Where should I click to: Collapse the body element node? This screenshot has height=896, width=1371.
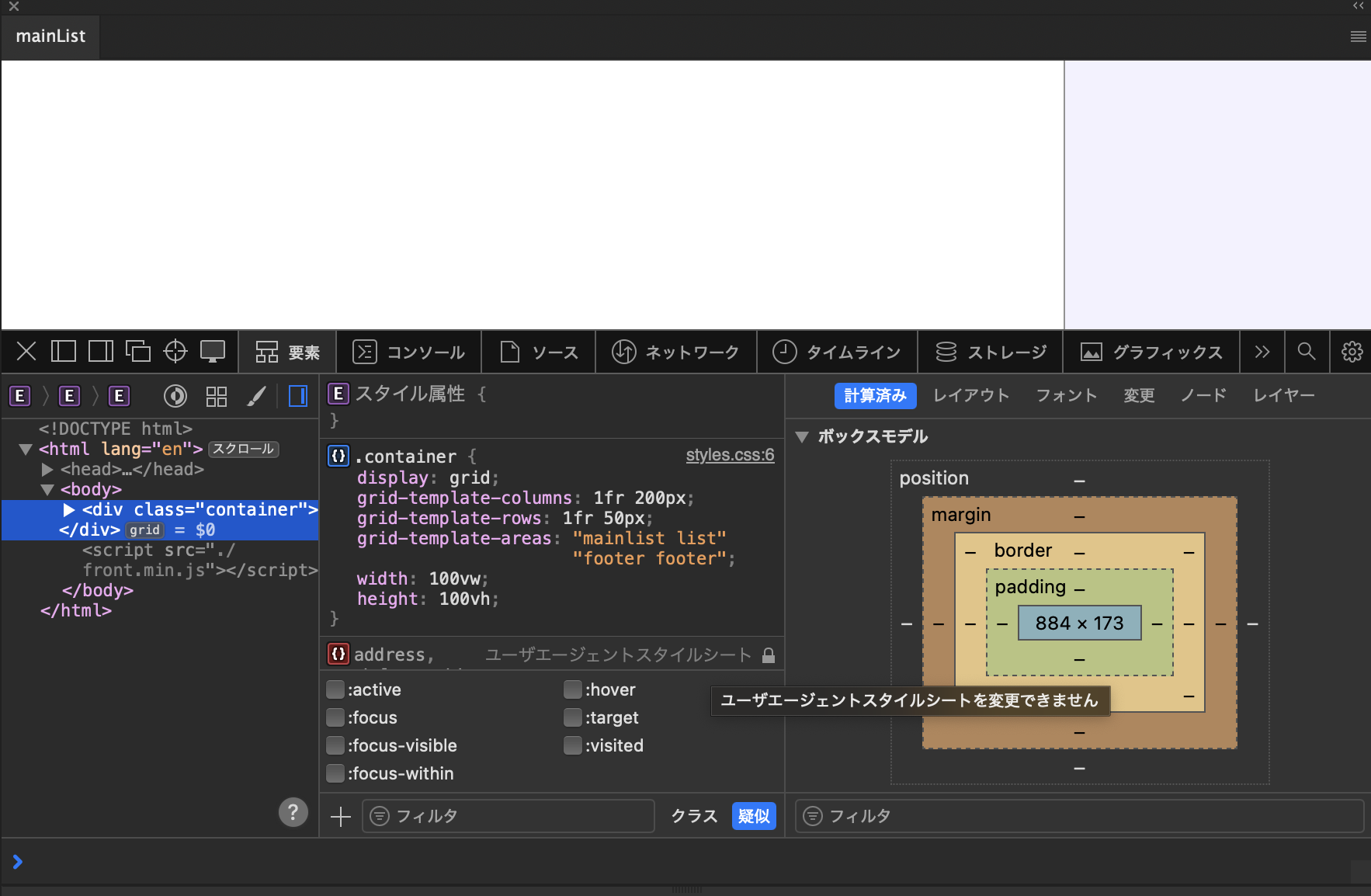(x=47, y=489)
